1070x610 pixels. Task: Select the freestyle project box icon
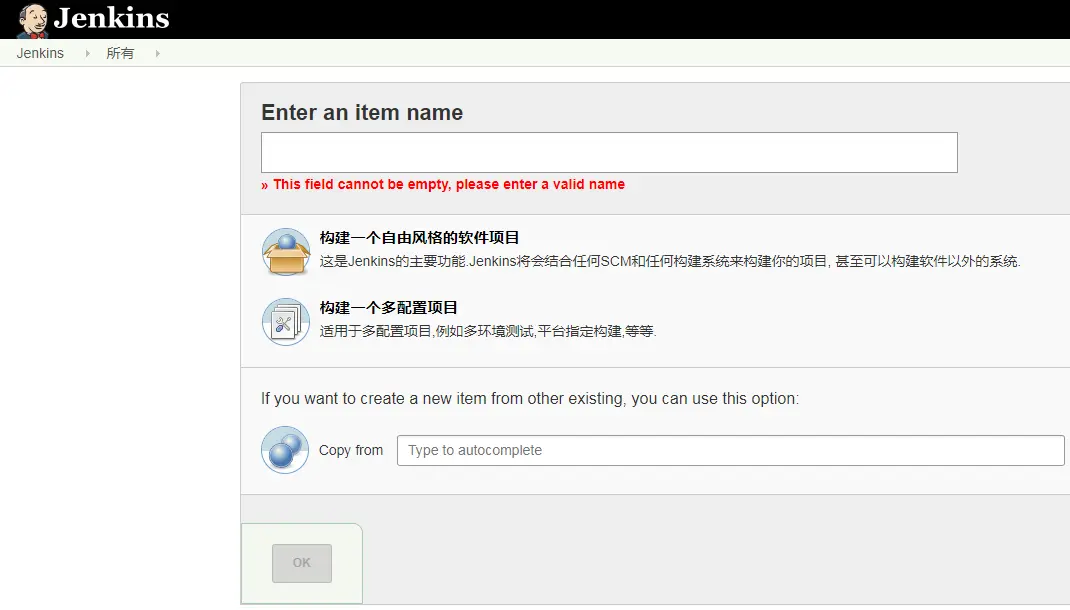click(286, 252)
